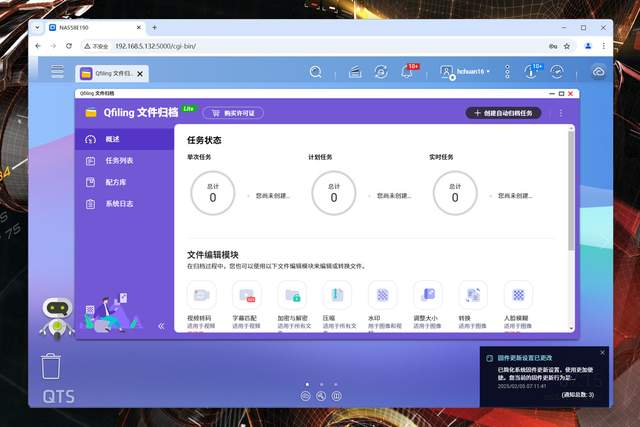
Task: Click the 字幕匹配 module icon
Action: pos(247,295)
